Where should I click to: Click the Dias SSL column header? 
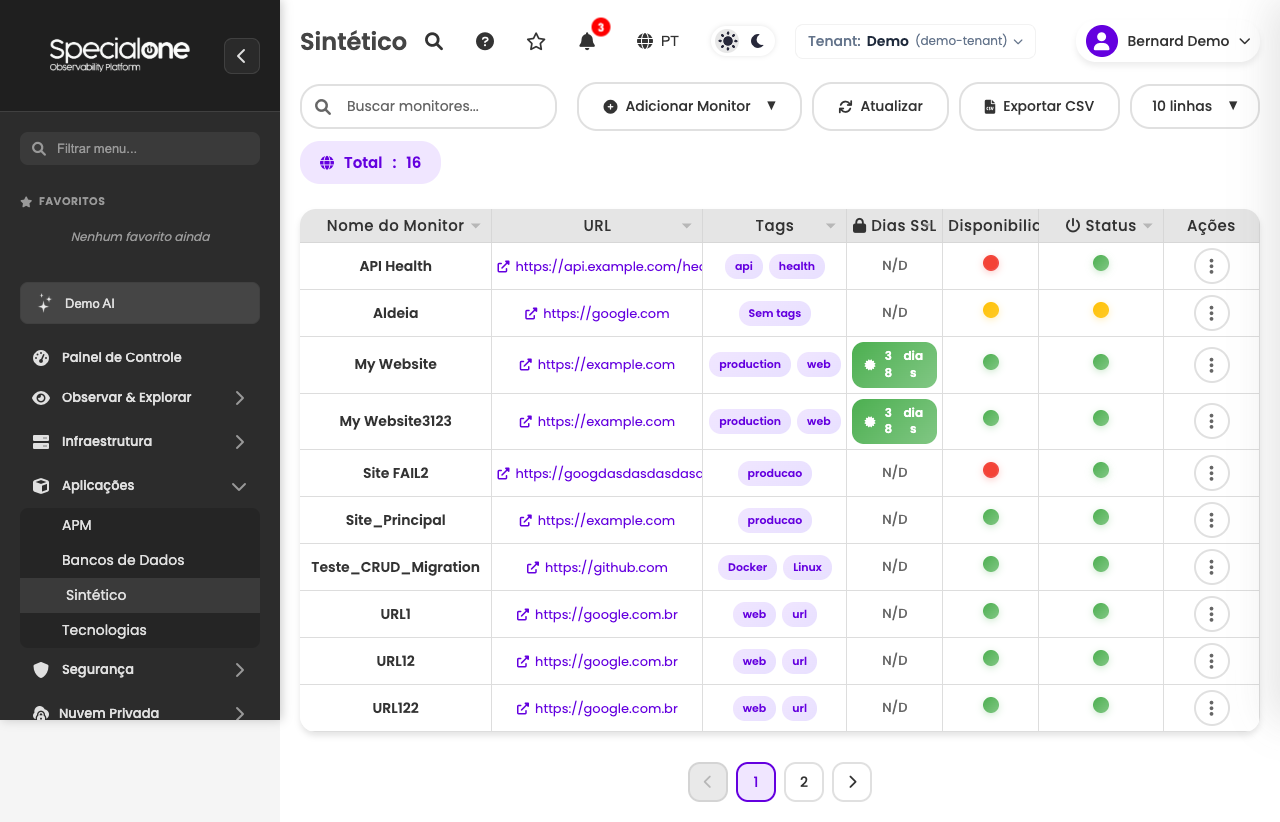click(x=894, y=226)
